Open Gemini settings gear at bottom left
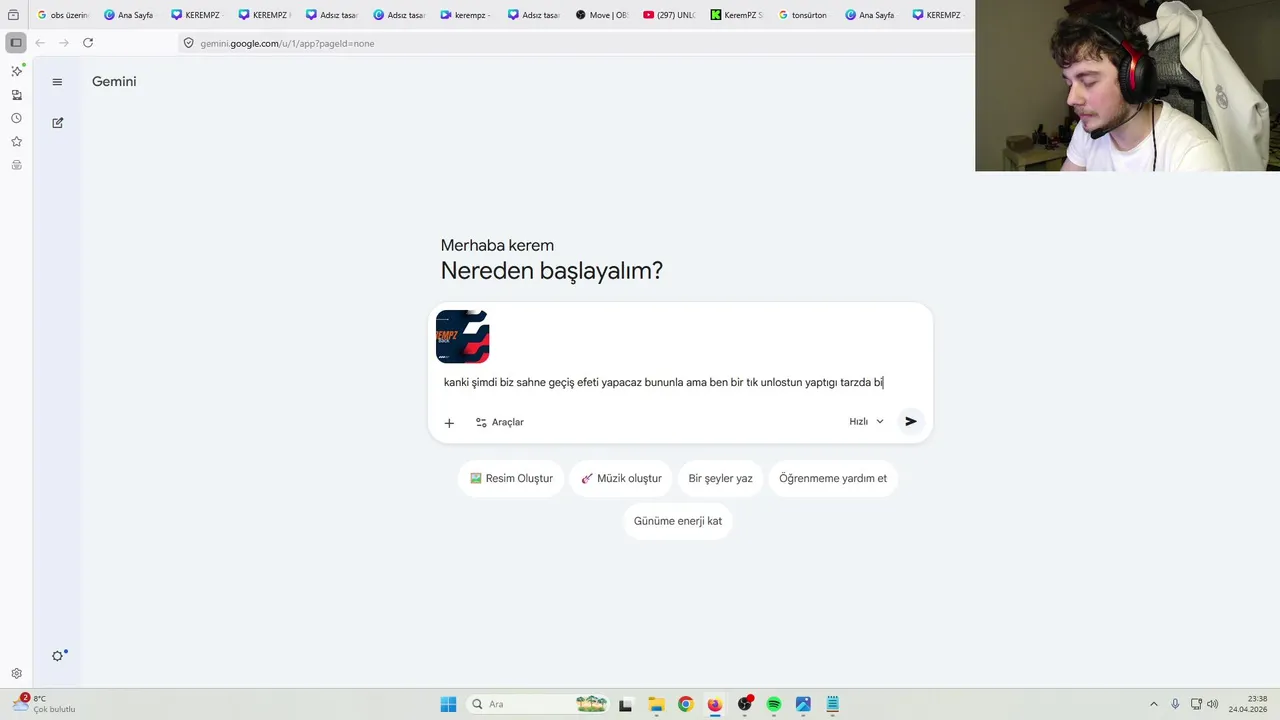 click(x=58, y=656)
